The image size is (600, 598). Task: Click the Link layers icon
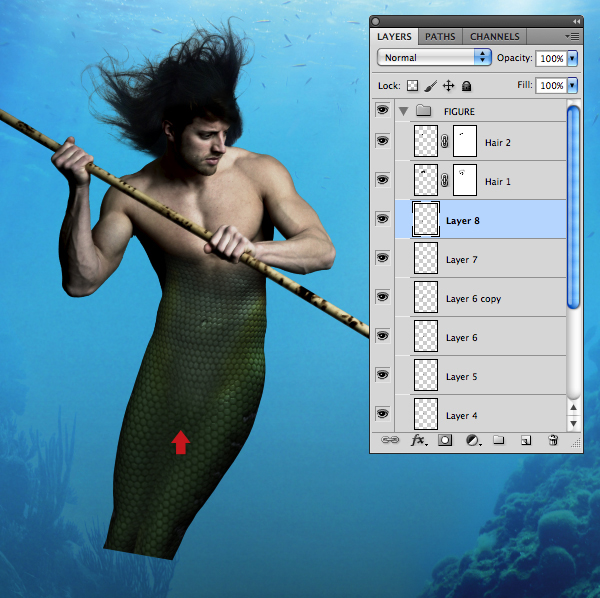pyautogui.click(x=390, y=440)
